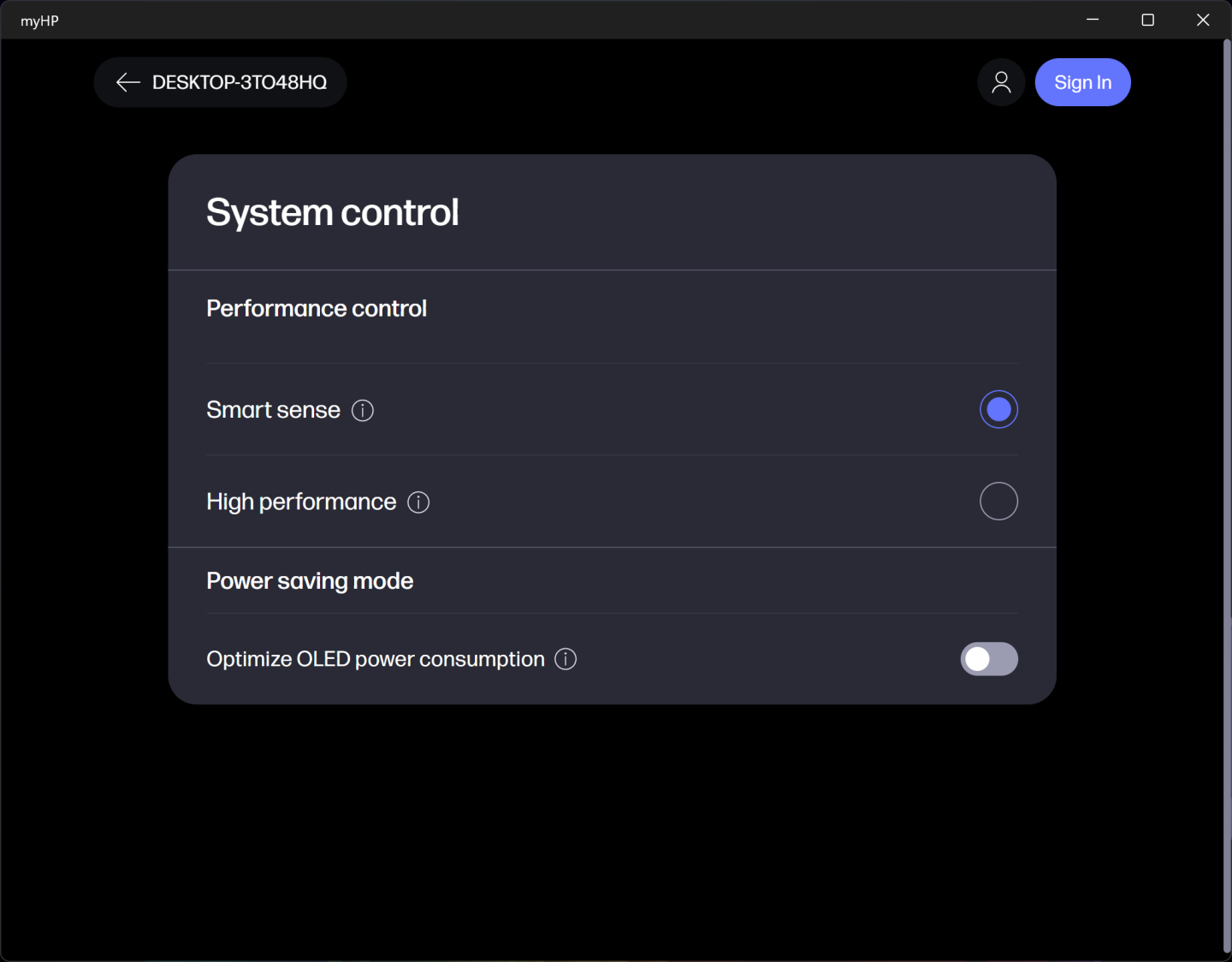Click the Optimize OLED power consumption label
The width and height of the screenshot is (1232, 962).
coord(375,659)
